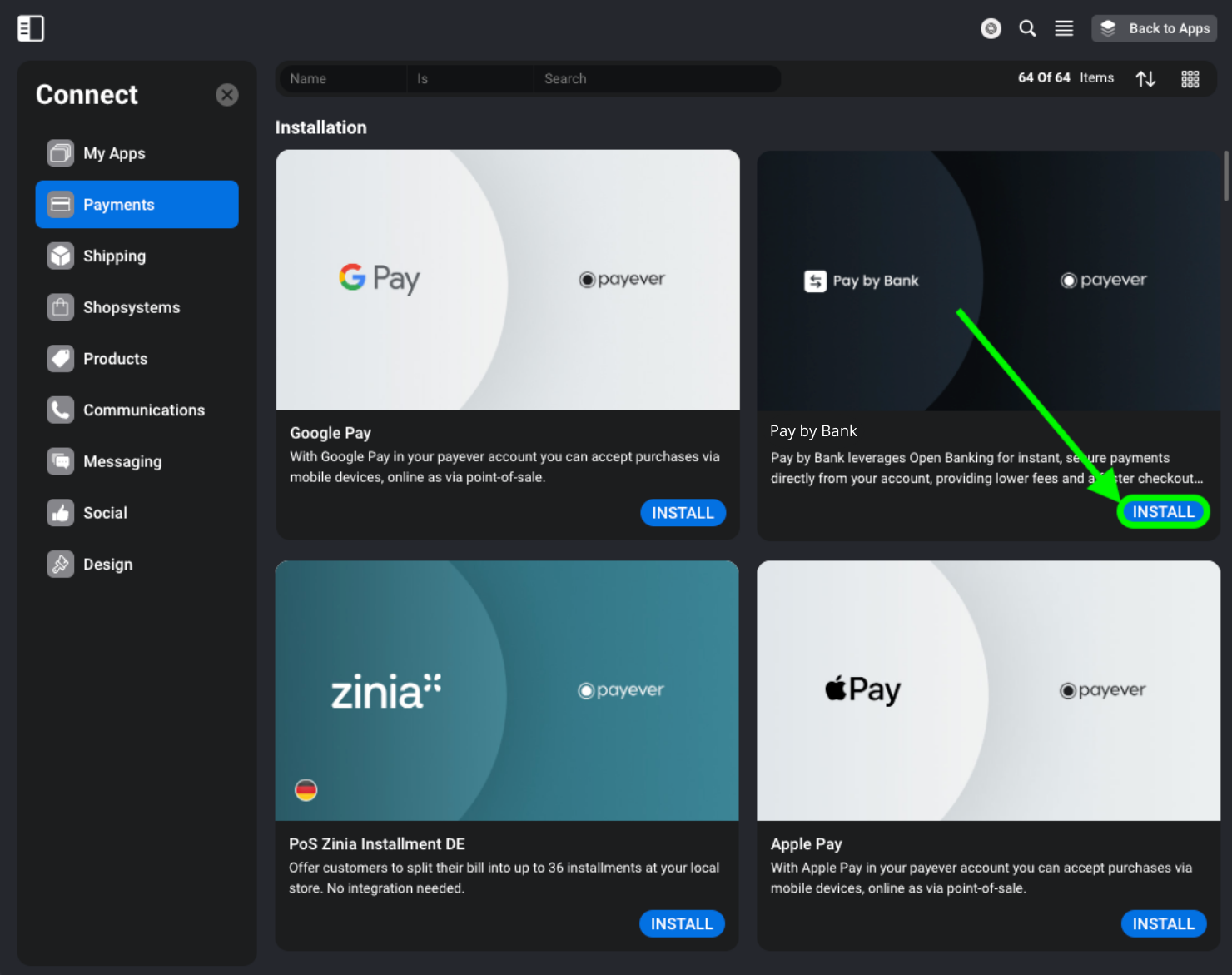Screen dimensions: 1232x975
Task: Open the hamburger menu icon
Action: point(1064,28)
